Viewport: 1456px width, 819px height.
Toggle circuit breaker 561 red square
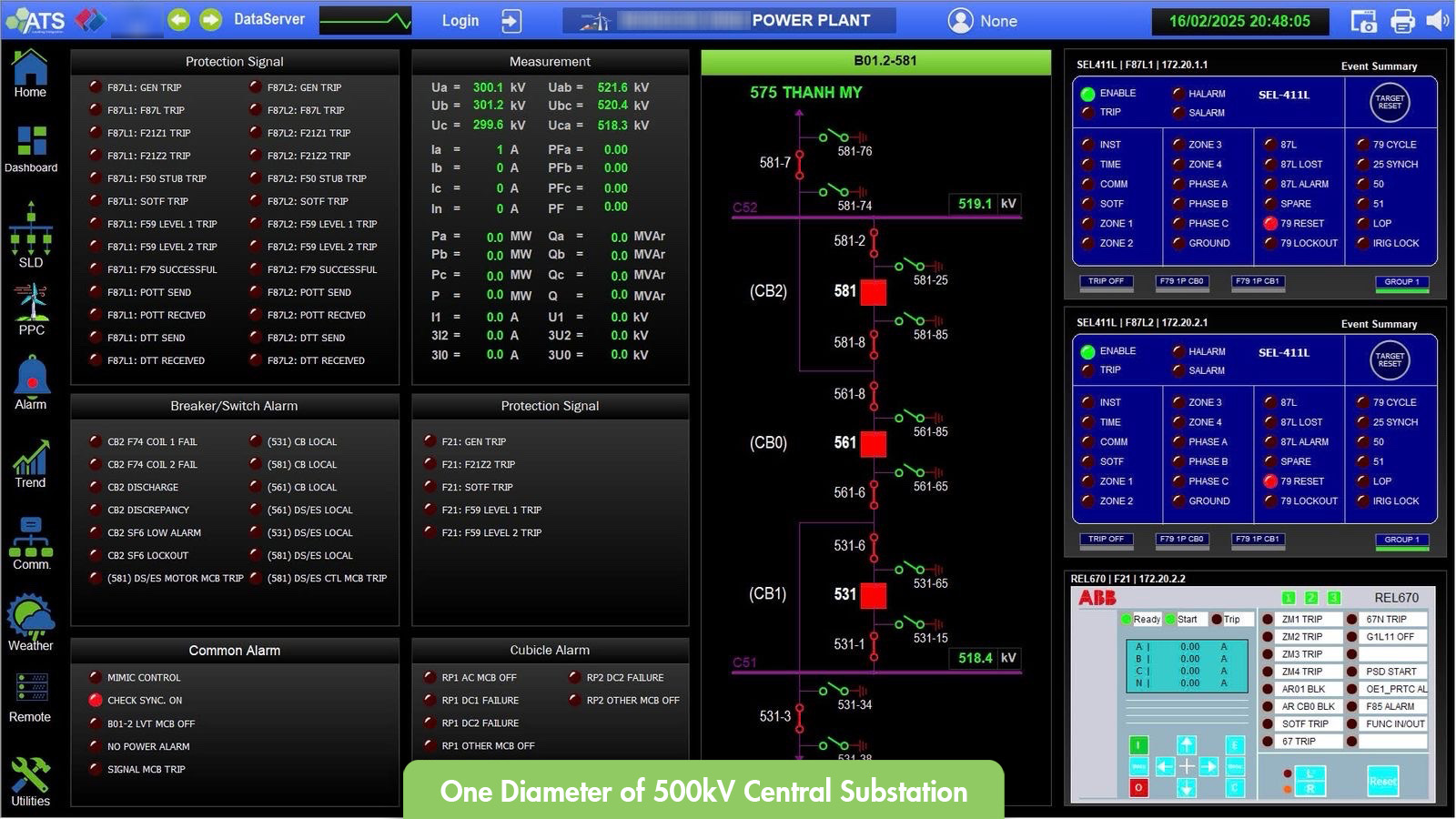874,444
